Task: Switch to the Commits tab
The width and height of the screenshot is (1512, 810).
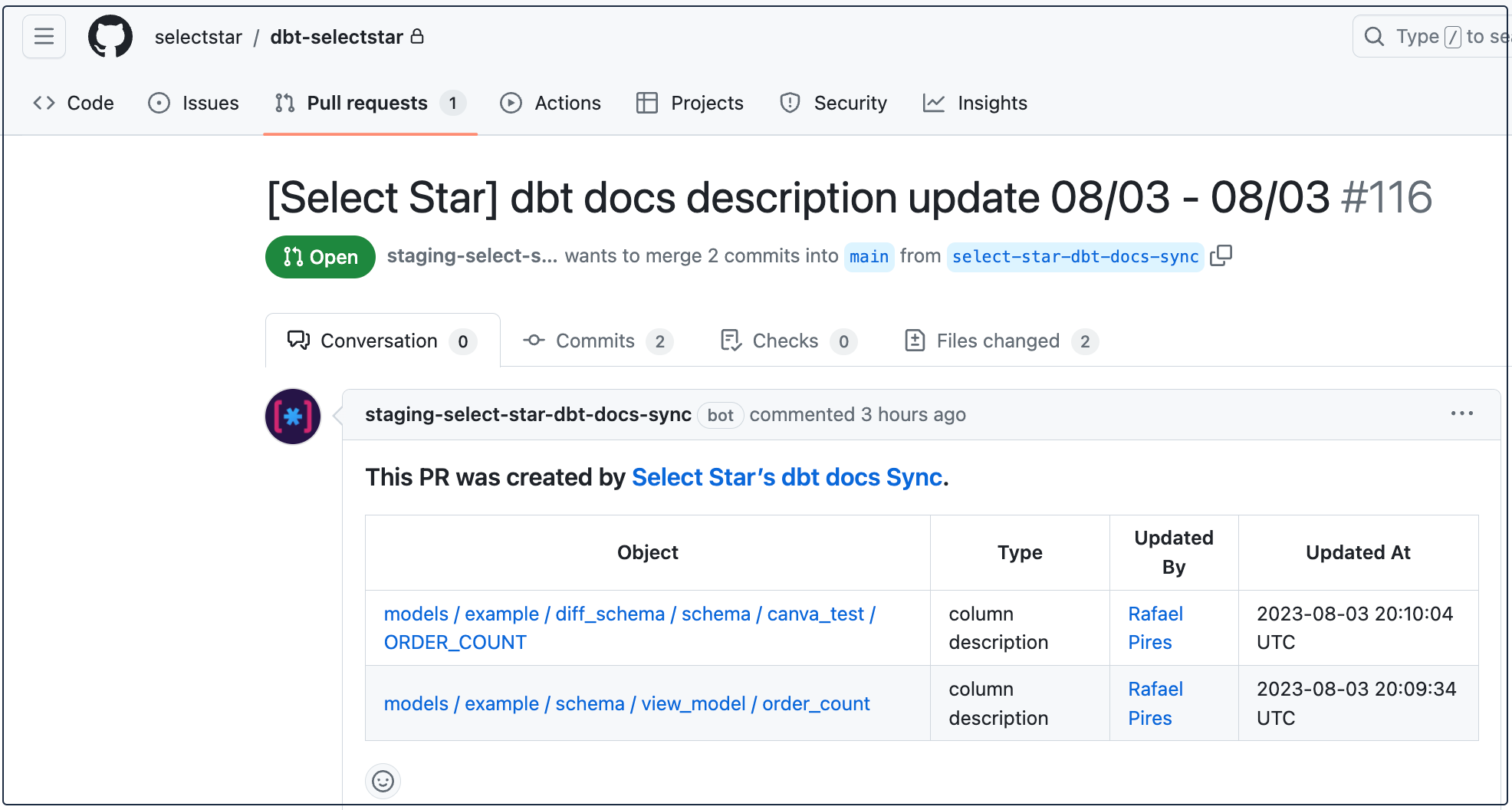Action: pos(597,341)
